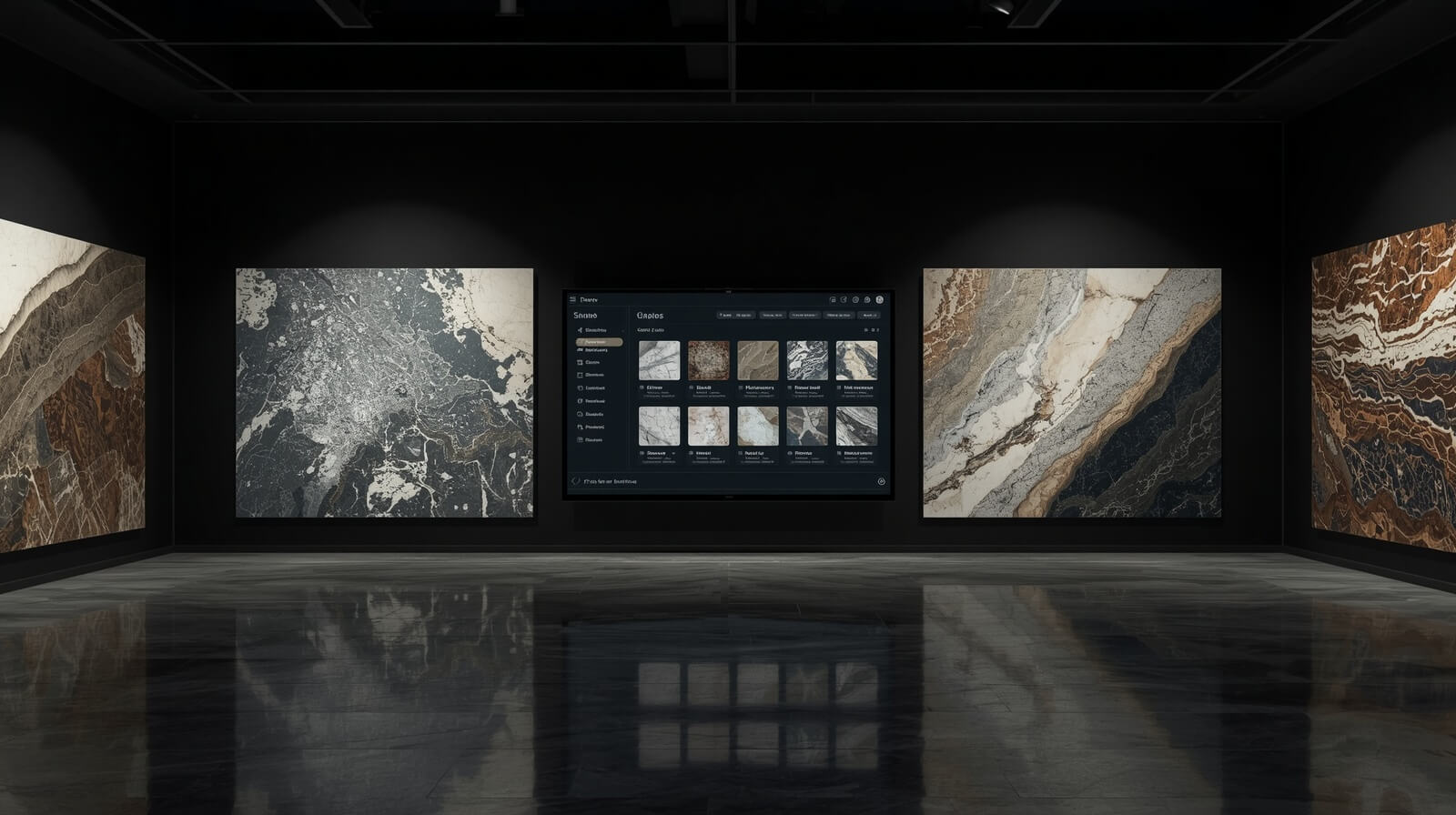Open the hamburger menu in the screen's header

(572, 299)
